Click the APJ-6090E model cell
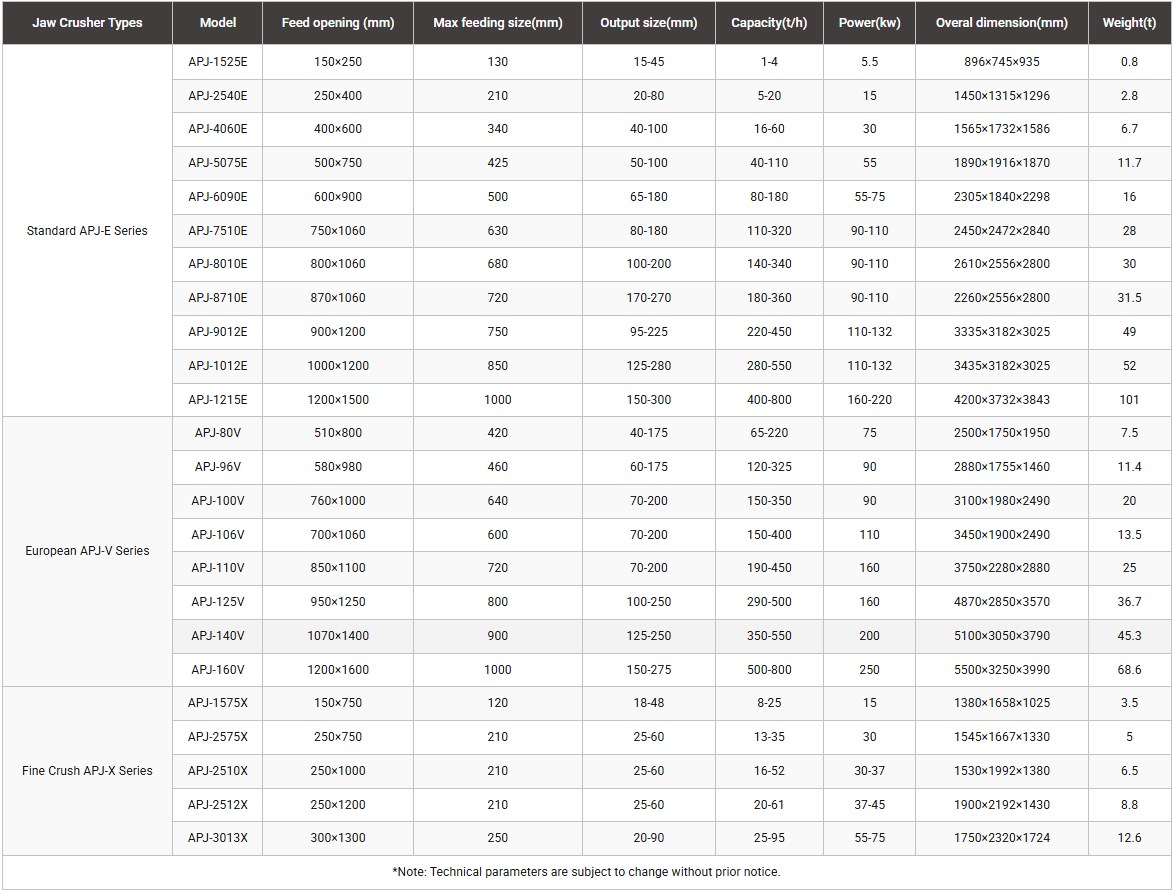Image resolution: width=1174 pixels, height=892 pixels. point(218,197)
